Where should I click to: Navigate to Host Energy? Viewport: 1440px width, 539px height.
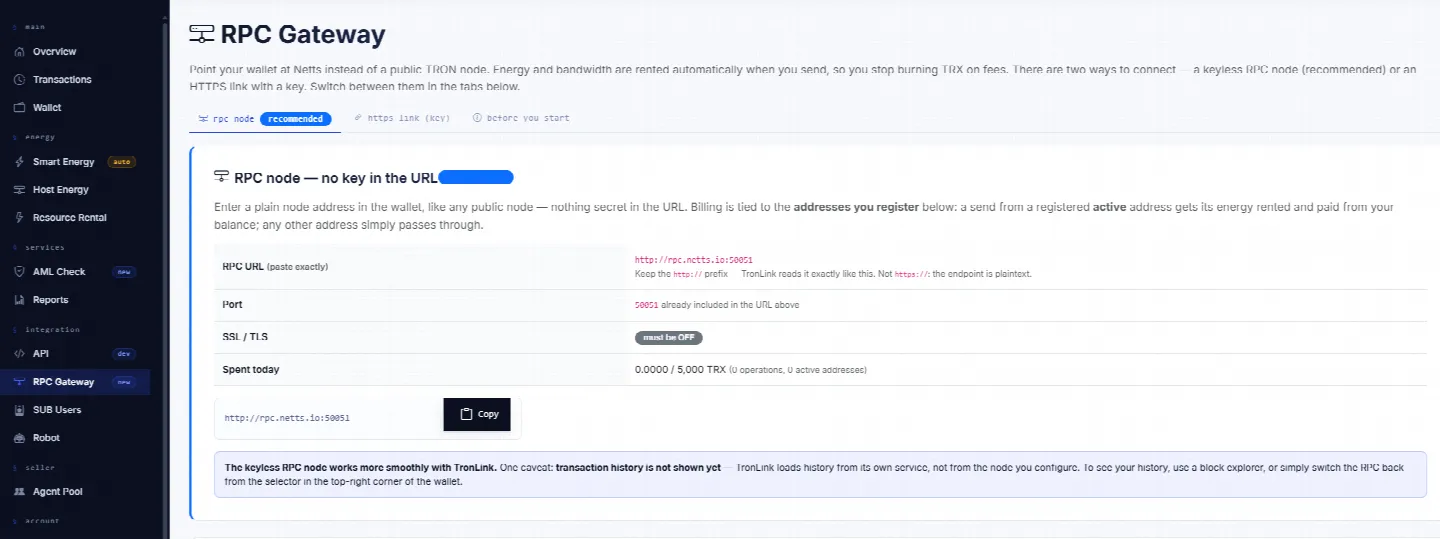point(75,190)
